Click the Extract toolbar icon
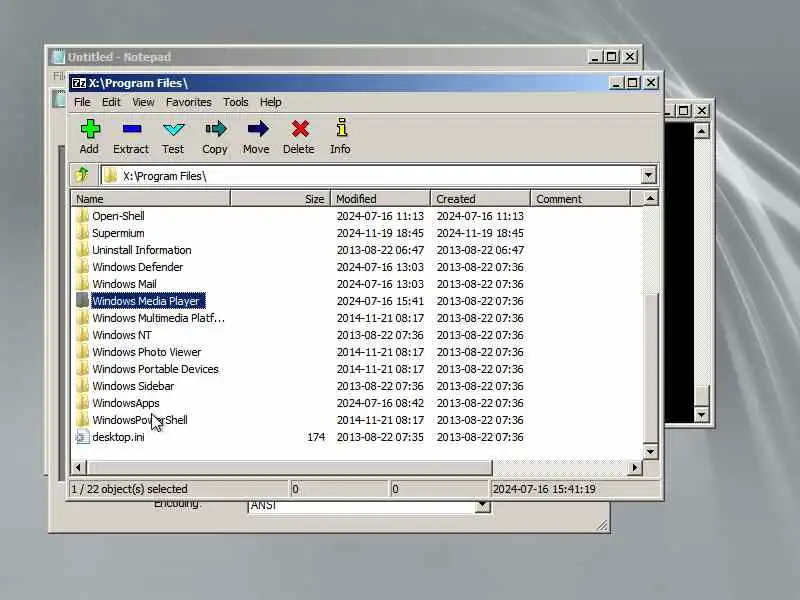Image resolution: width=800 pixels, height=600 pixels. tap(132, 129)
